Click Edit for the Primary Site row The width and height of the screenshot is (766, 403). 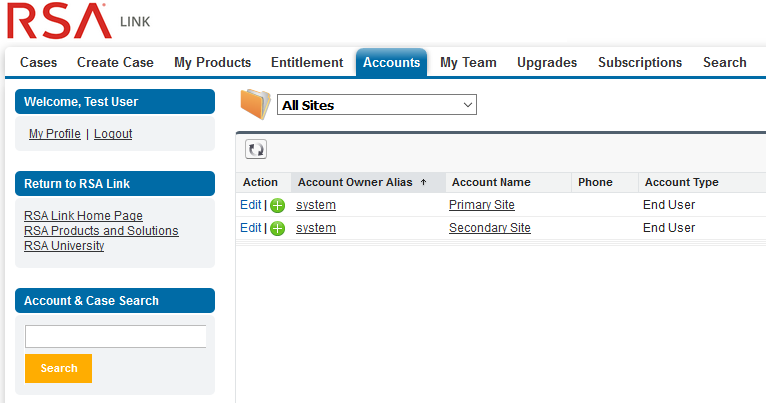[251, 205]
